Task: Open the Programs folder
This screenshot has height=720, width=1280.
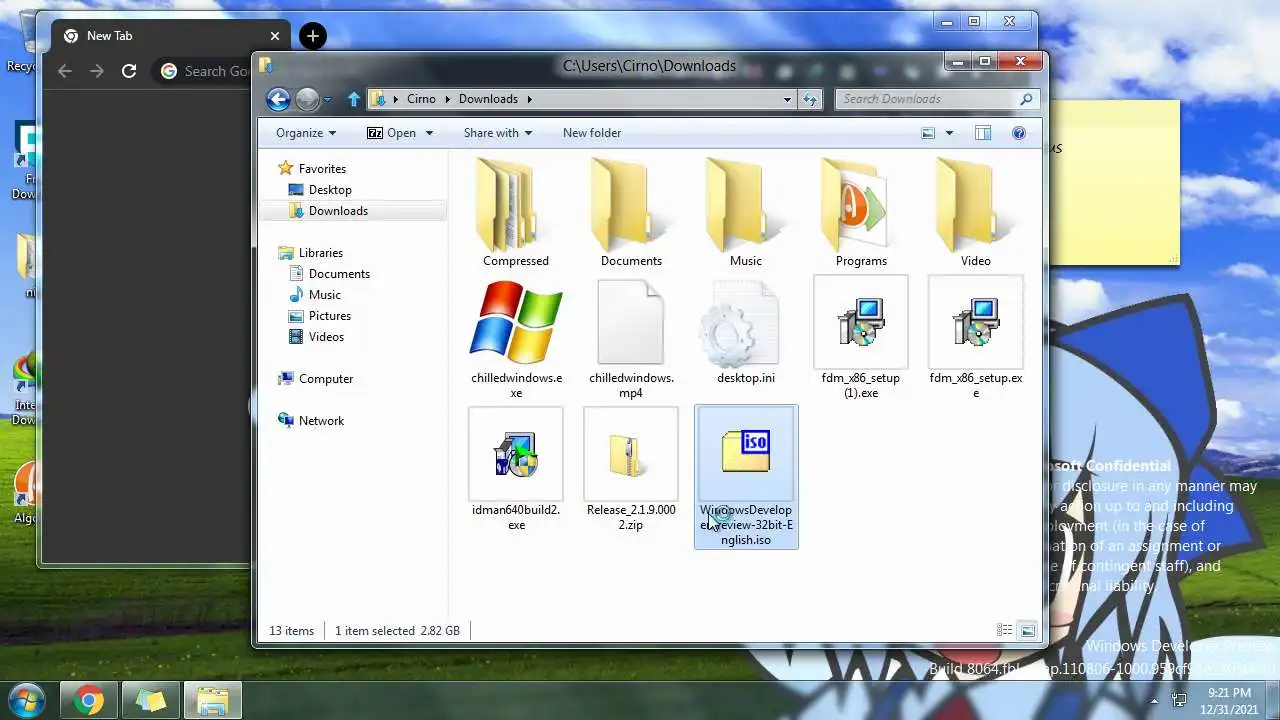Action: [861, 212]
